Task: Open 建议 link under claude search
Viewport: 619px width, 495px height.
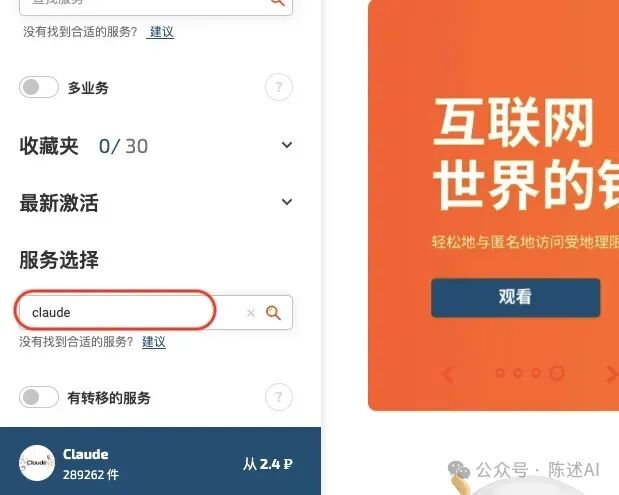Action: [154, 342]
